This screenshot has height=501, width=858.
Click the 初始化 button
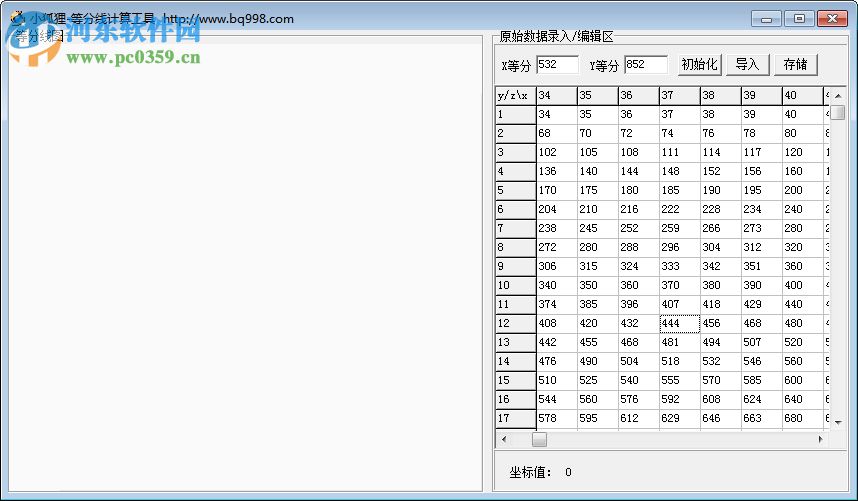[699, 65]
